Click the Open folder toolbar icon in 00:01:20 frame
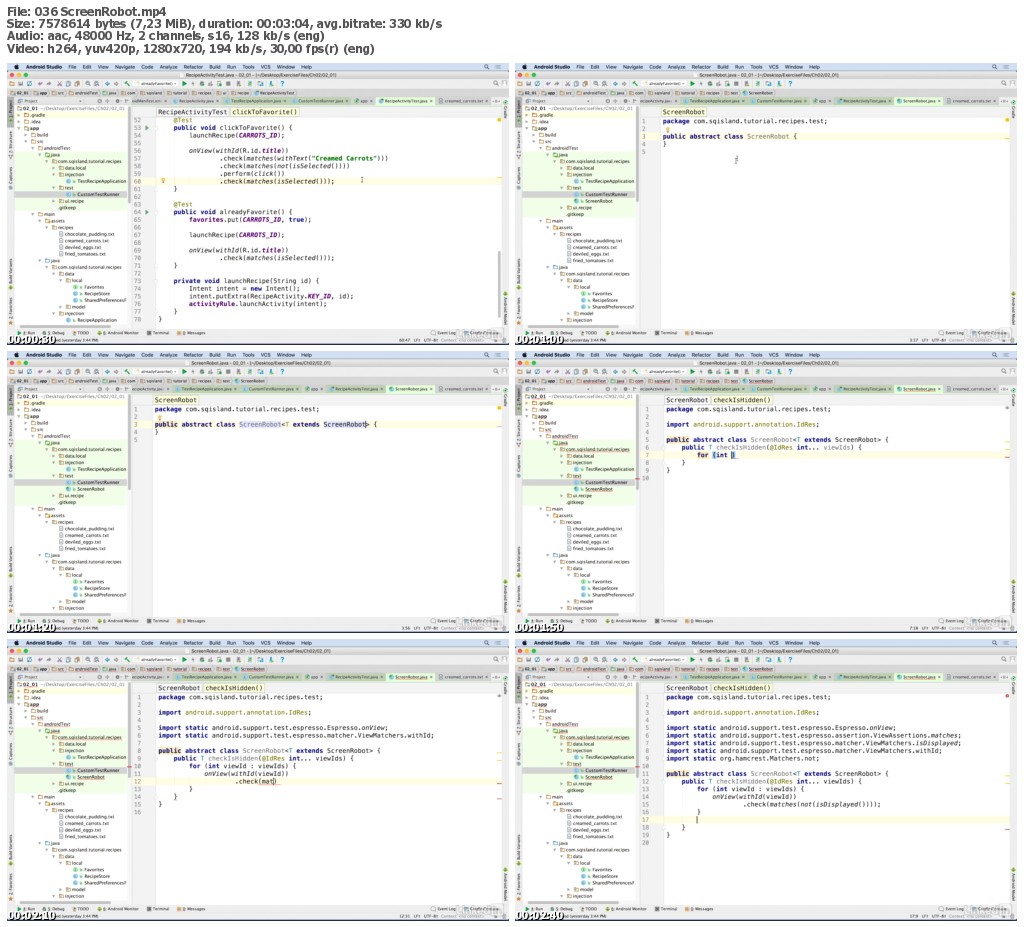This screenshot has height=927, width=1024. point(12,372)
